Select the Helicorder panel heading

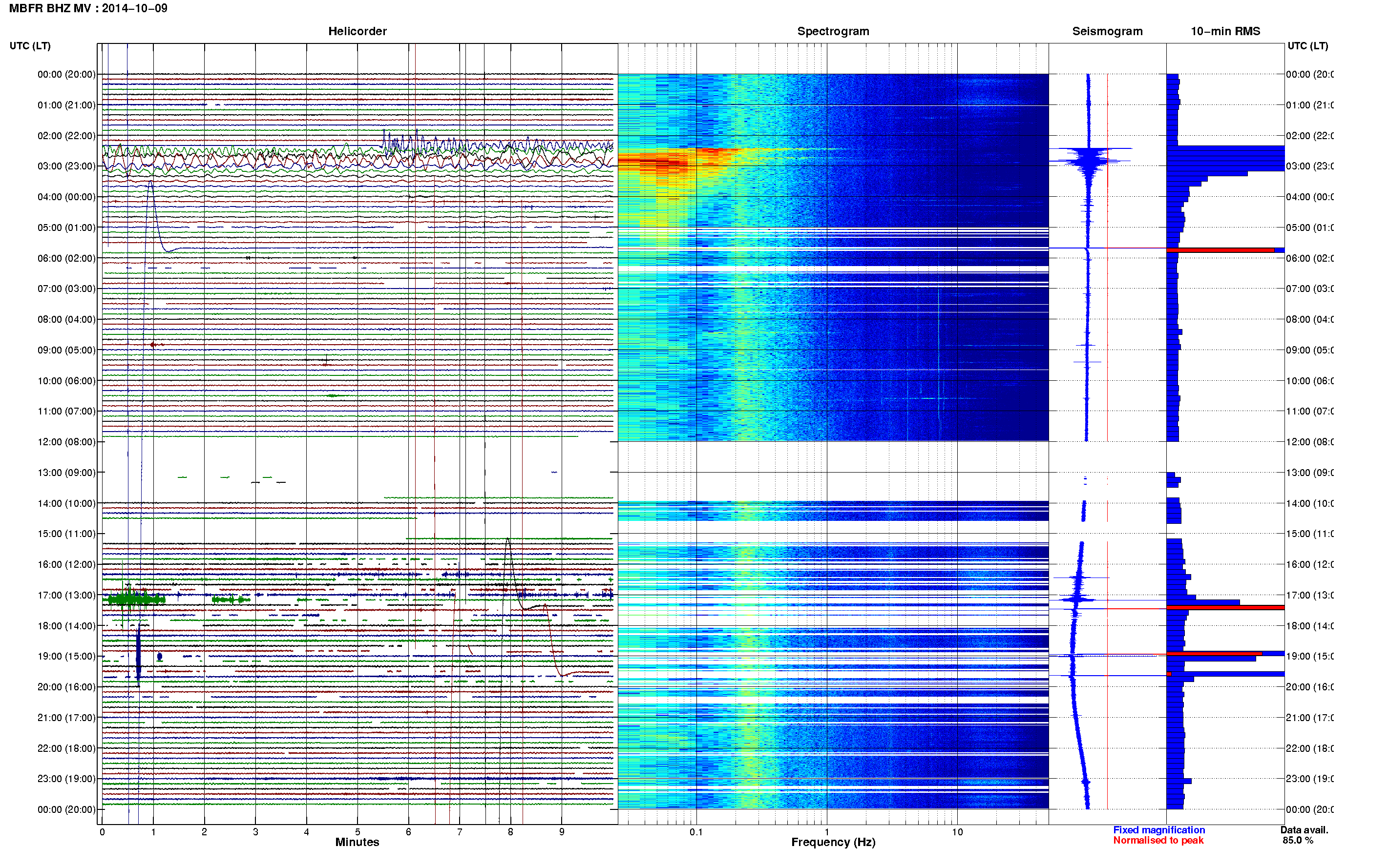tap(357, 31)
